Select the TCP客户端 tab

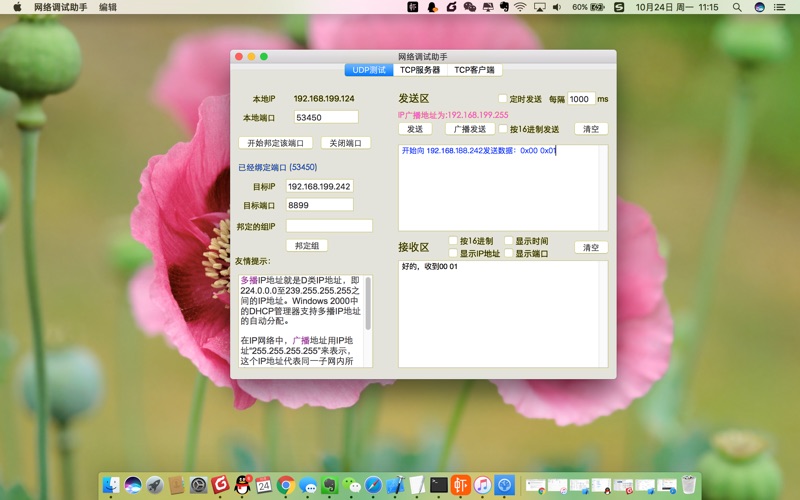(x=474, y=70)
